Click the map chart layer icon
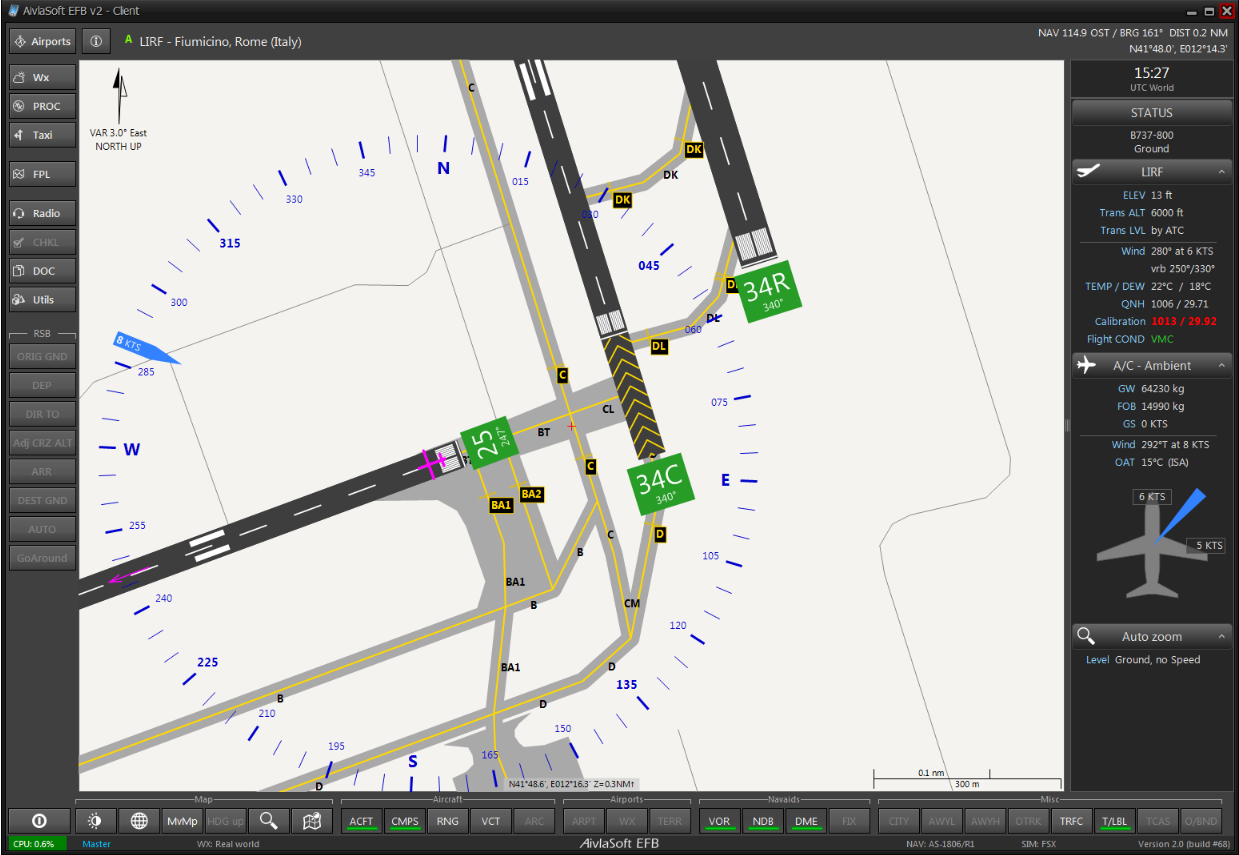1239x855 pixels. tap(311, 821)
